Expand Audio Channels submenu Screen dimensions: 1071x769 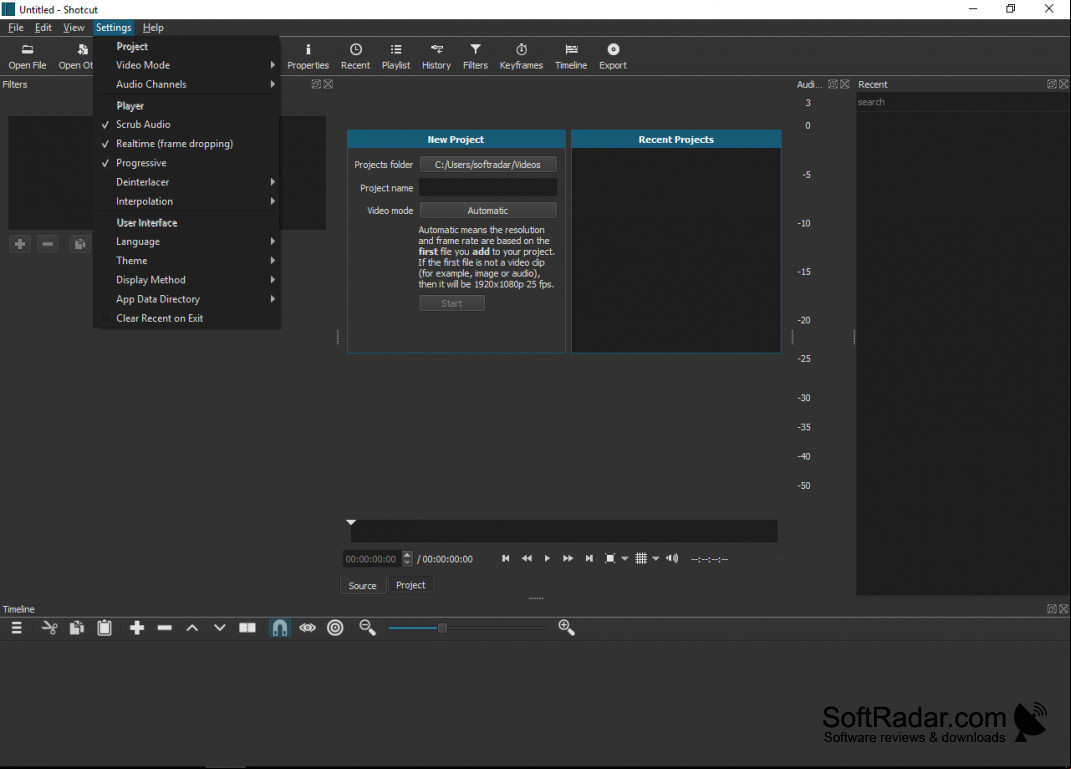[186, 84]
